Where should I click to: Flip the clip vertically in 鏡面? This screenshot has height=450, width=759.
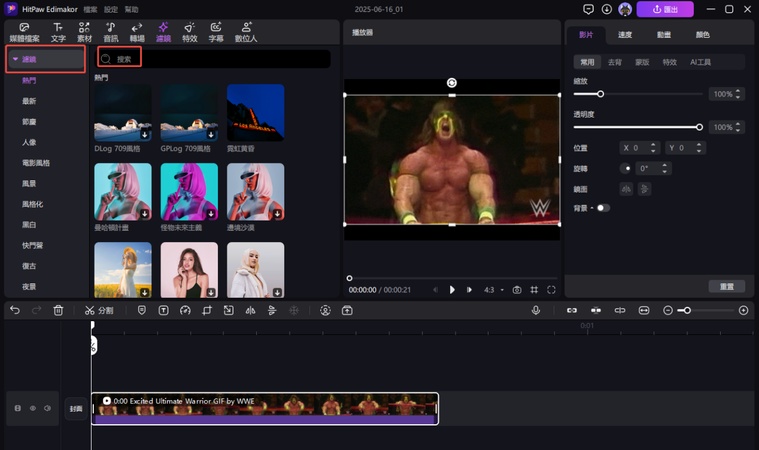pos(644,189)
